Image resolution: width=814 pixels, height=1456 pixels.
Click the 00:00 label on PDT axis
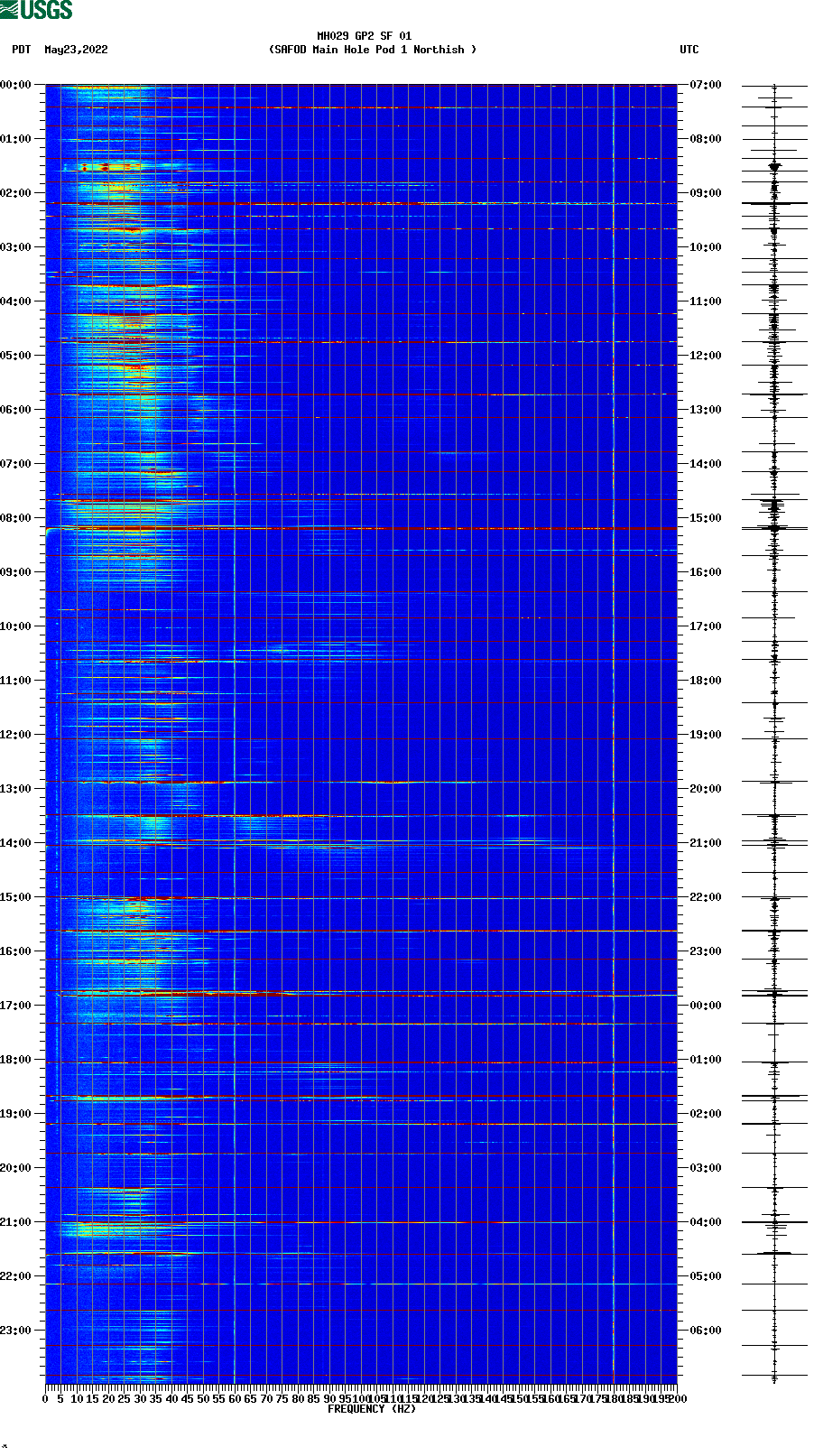pyautogui.click(x=16, y=85)
